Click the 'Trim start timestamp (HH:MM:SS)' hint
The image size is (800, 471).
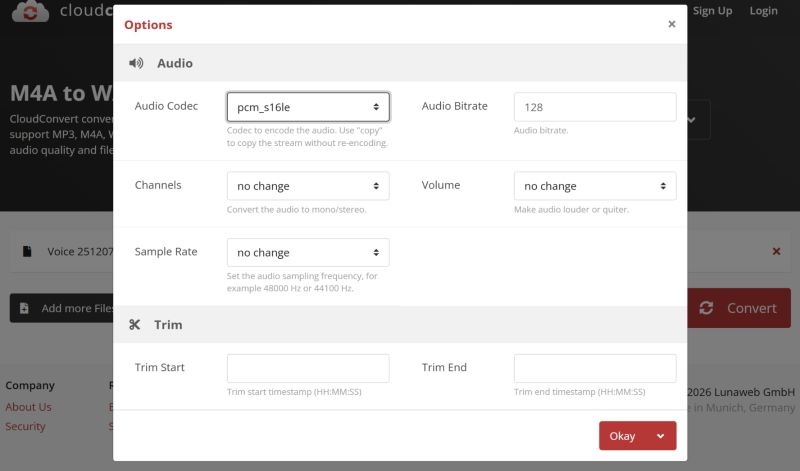[x=294, y=392]
